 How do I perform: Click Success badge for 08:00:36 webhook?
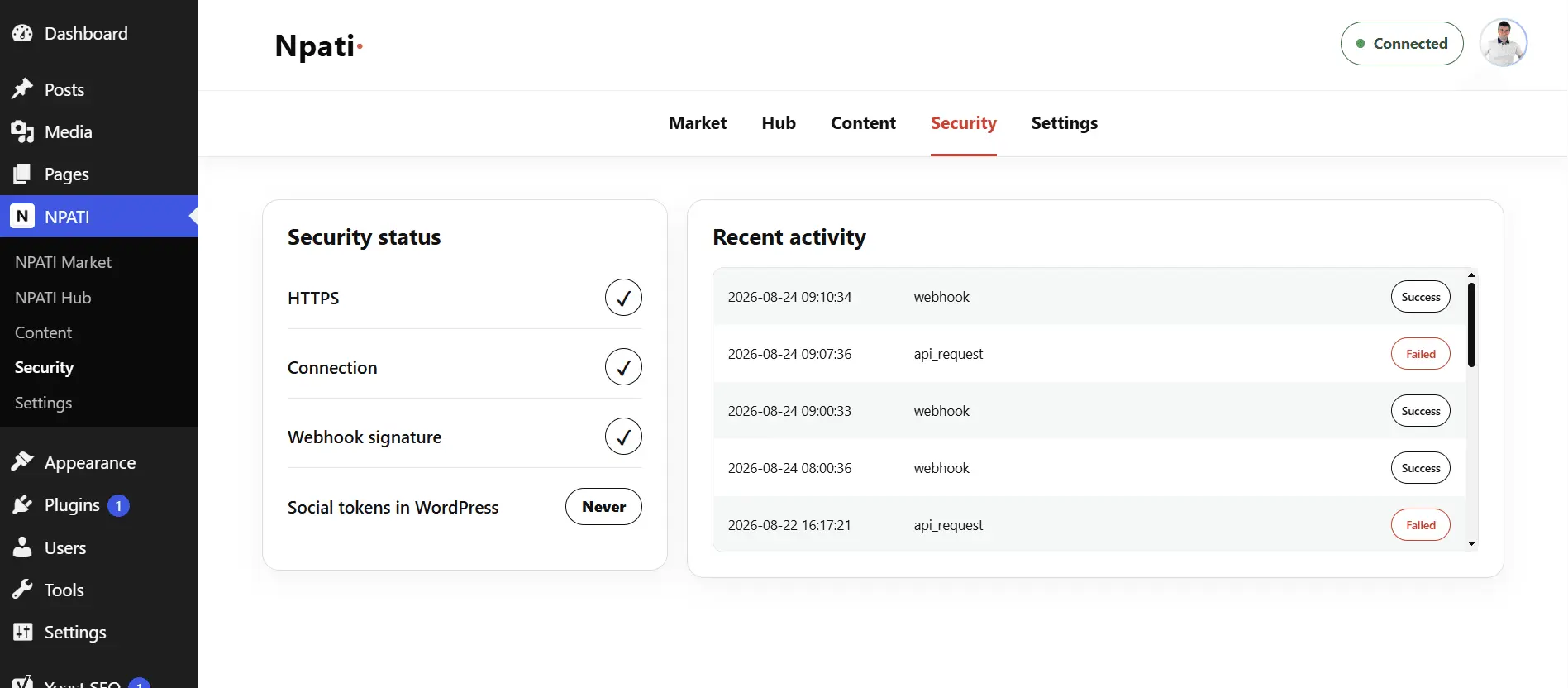[x=1421, y=468]
